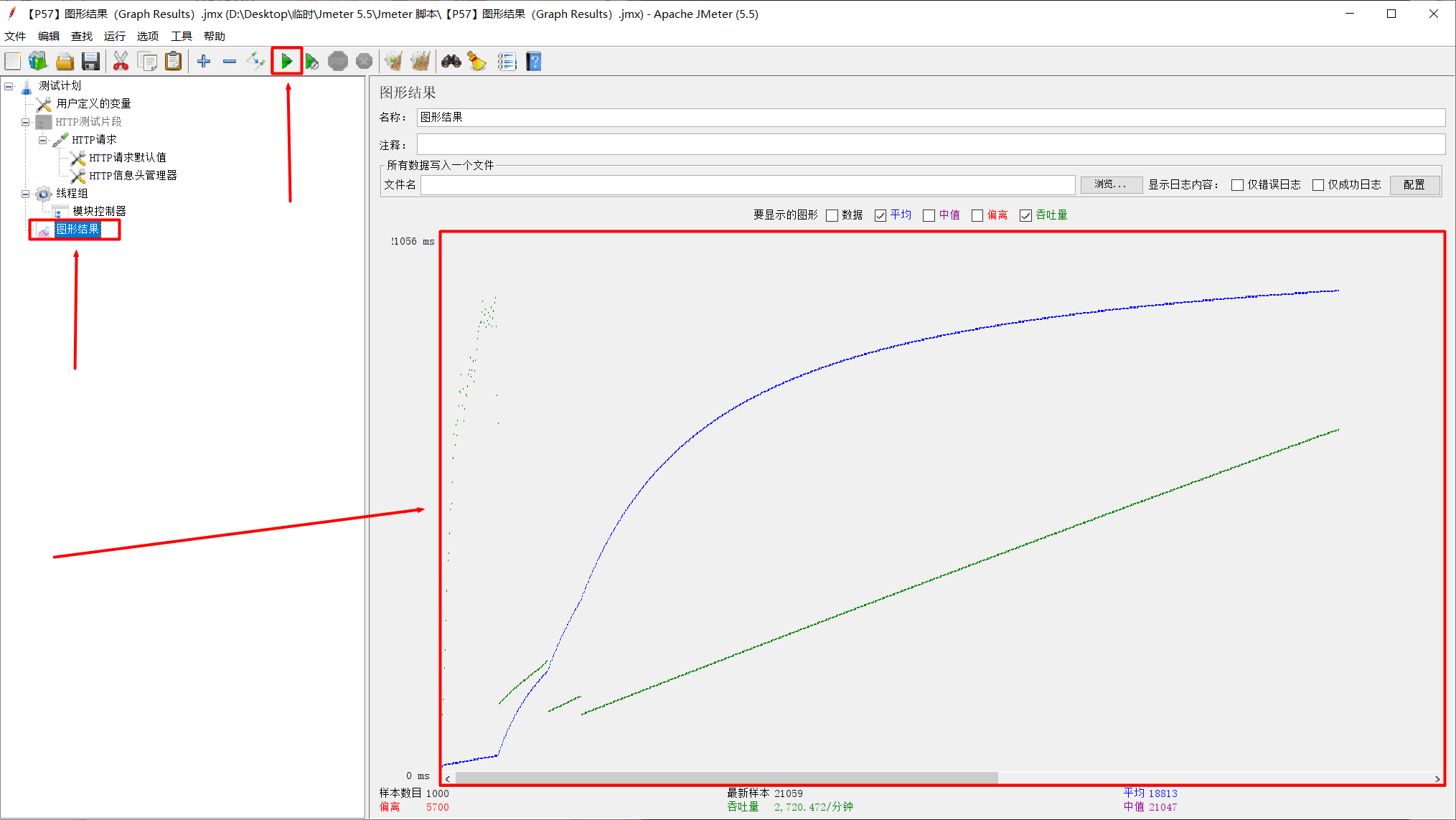Open the Function helper list icon

click(x=507, y=62)
